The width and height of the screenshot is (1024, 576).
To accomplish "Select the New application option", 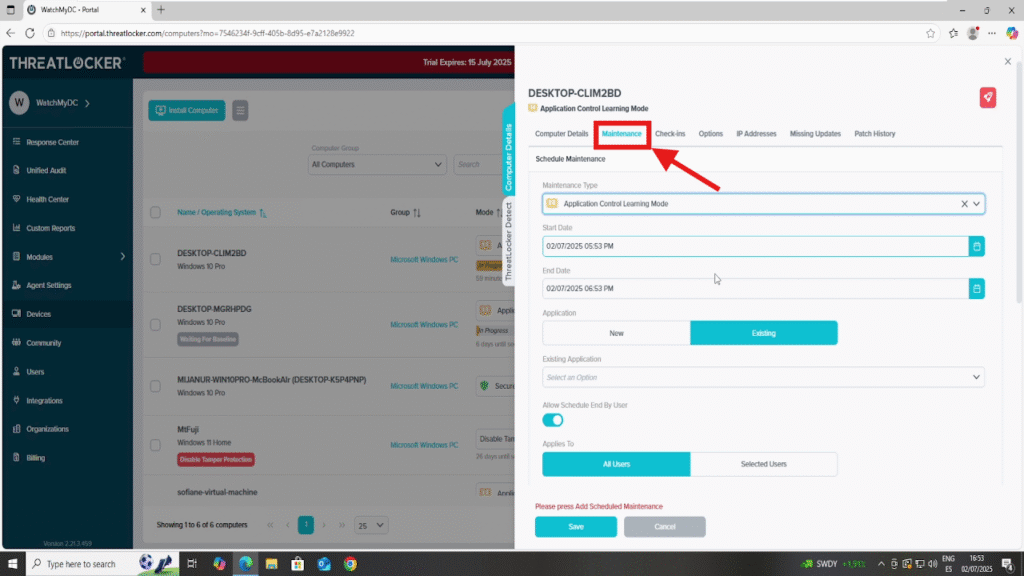I will (x=616, y=333).
